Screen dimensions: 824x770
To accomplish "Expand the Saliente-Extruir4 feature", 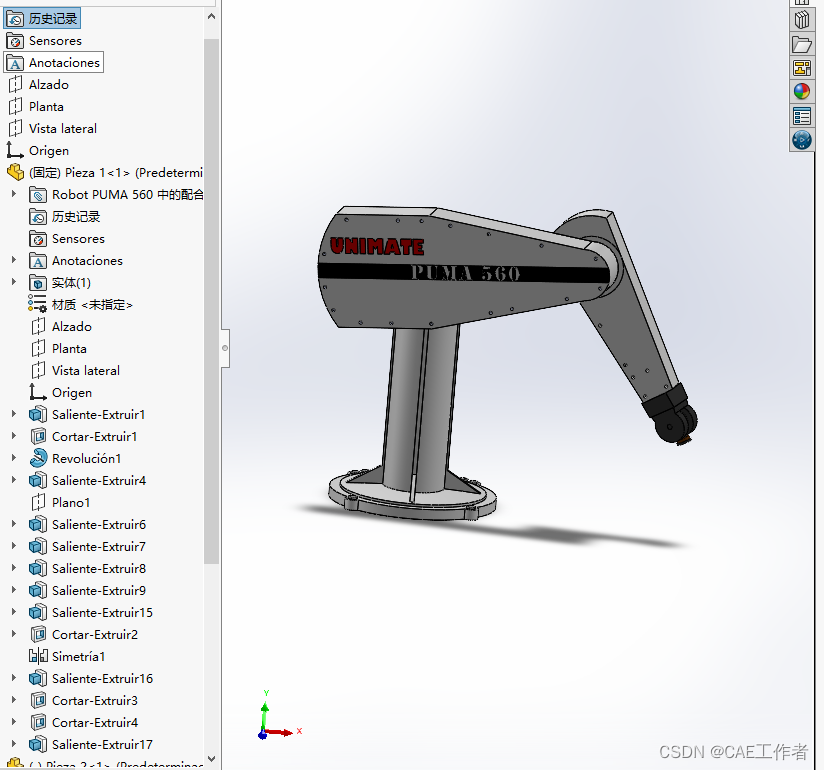I will (14, 480).
